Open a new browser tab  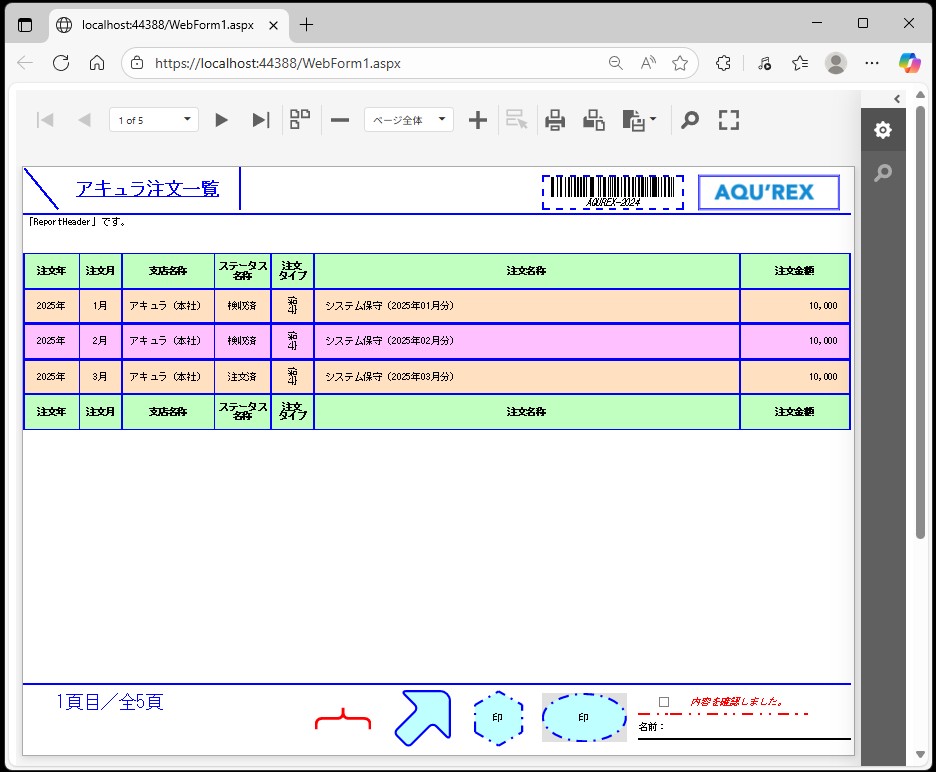click(x=306, y=24)
